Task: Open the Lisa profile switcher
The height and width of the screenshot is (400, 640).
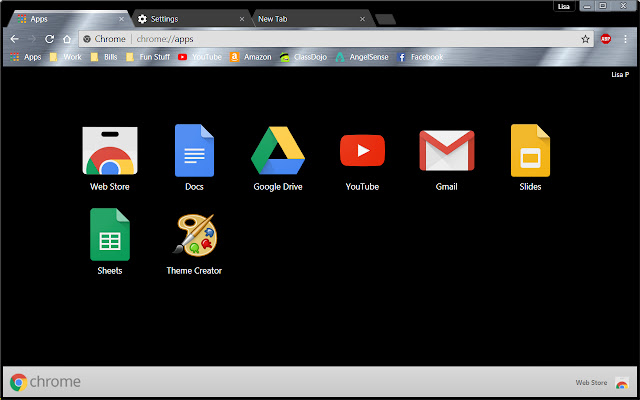Action: click(564, 6)
